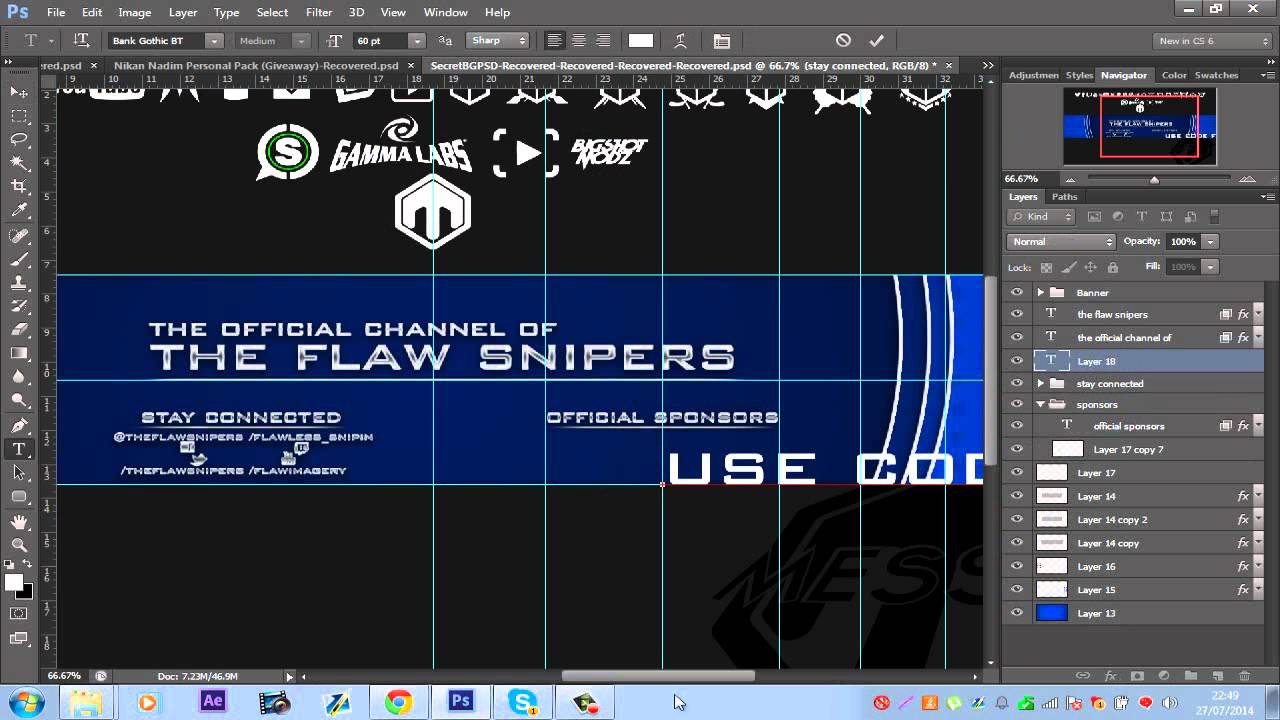Commit current text edits with checkmark

[876, 41]
